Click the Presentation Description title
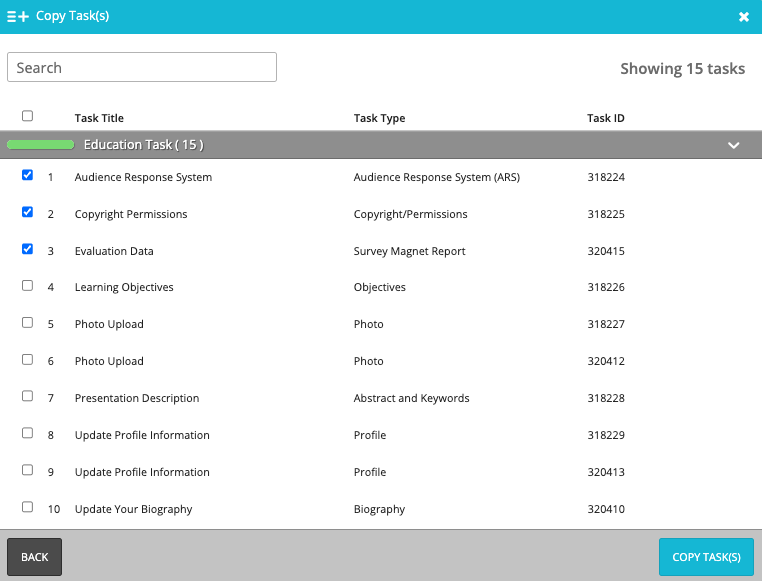 point(137,398)
